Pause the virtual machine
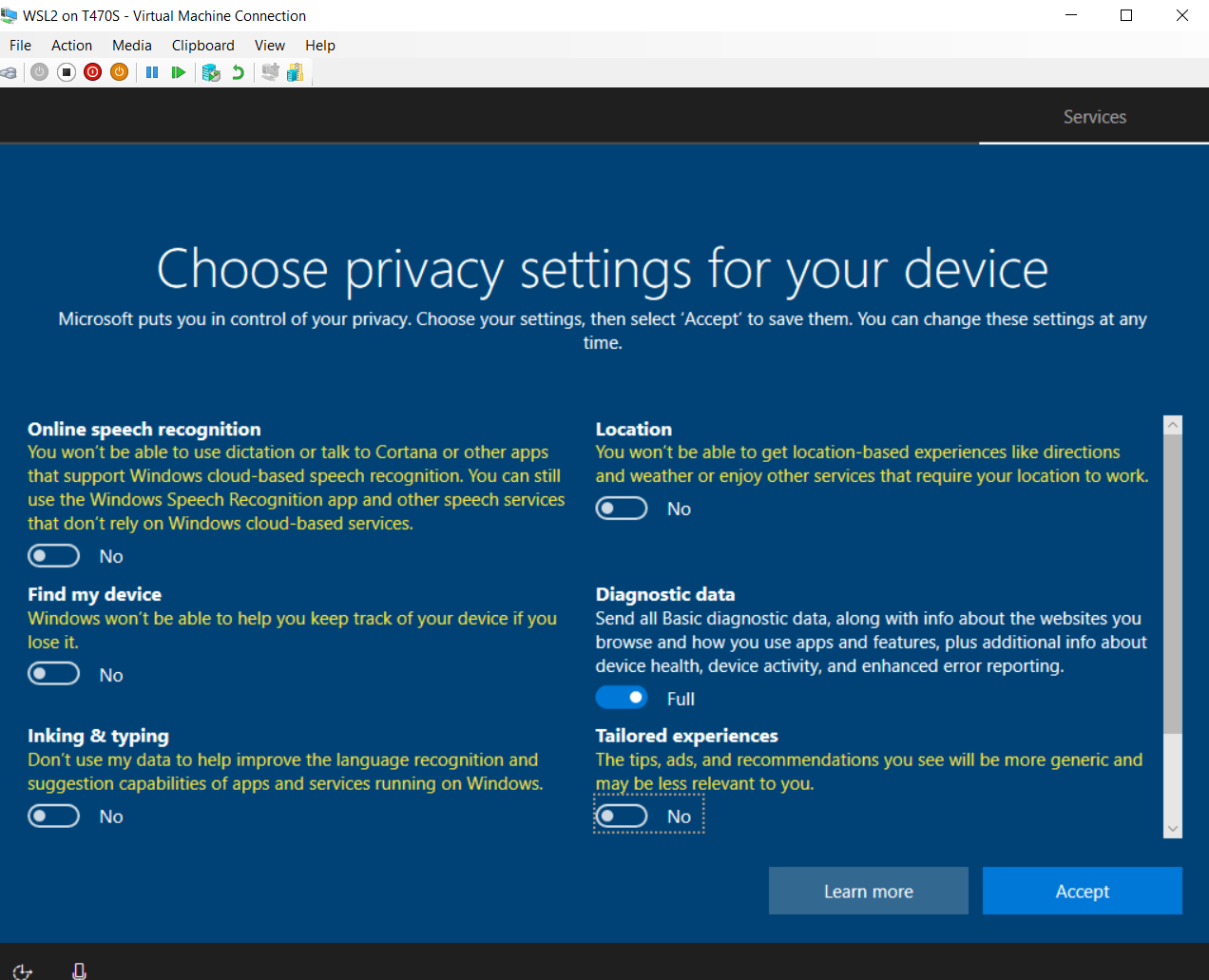 (x=152, y=72)
